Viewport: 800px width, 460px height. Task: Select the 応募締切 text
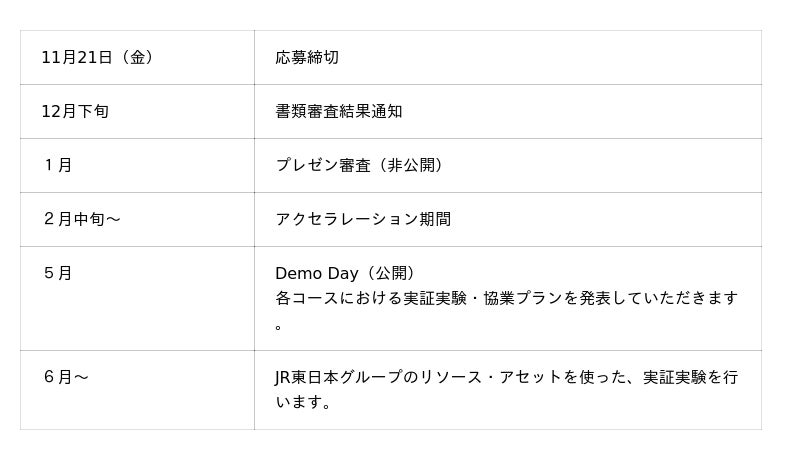click(307, 57)
